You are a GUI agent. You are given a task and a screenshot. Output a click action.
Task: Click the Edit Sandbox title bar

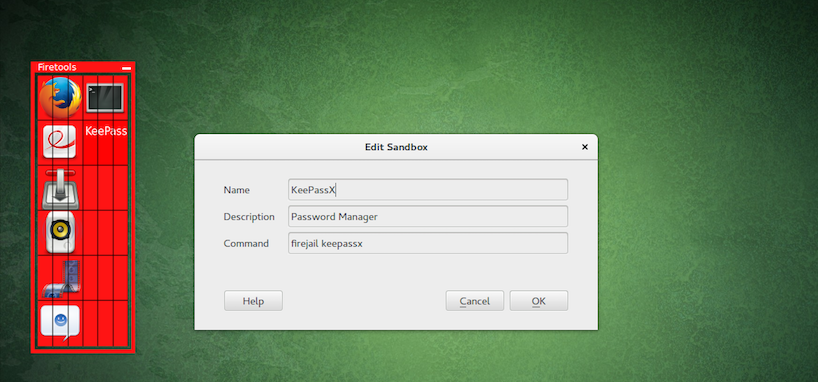click(396, 147)
